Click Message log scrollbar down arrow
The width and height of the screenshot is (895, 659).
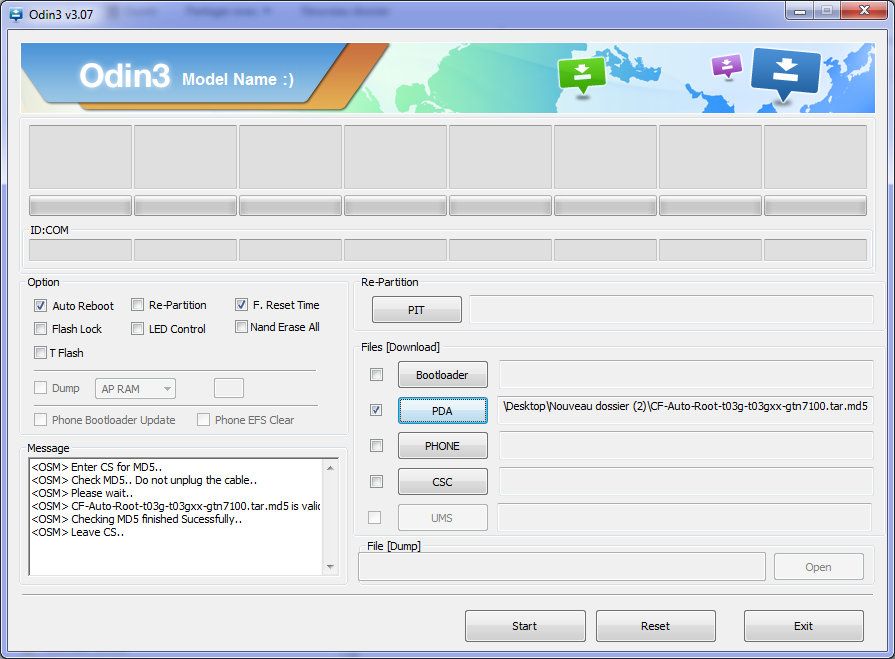(330, 567)
